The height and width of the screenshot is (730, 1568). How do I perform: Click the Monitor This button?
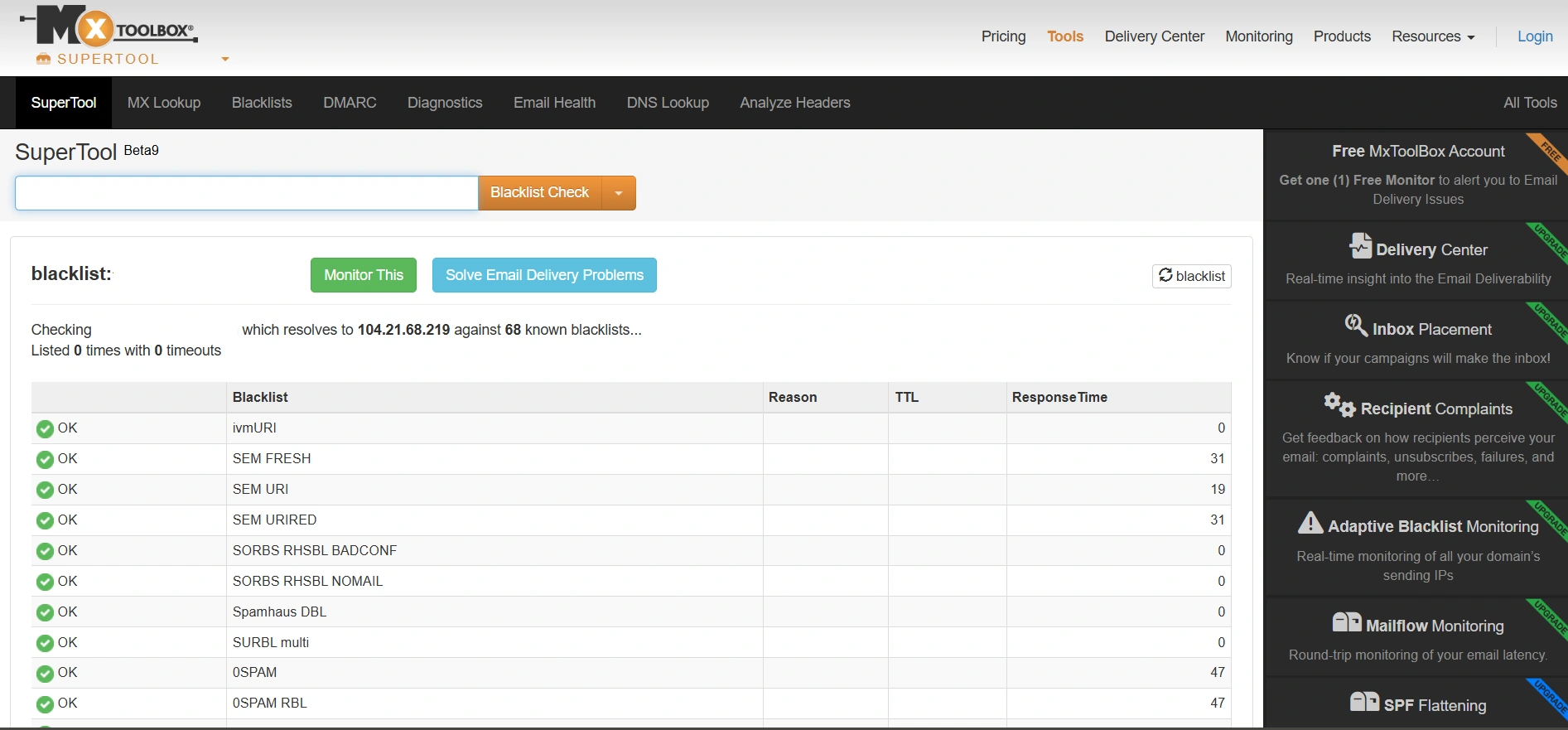click(x=364, y=275)
